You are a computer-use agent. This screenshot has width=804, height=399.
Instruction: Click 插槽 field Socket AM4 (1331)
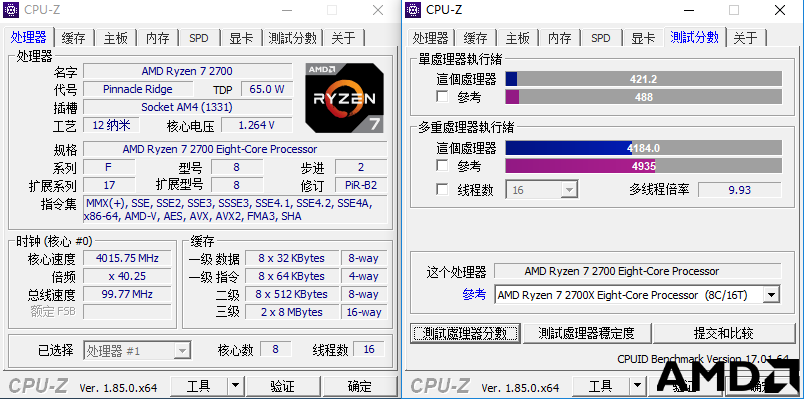coord(188,107)
